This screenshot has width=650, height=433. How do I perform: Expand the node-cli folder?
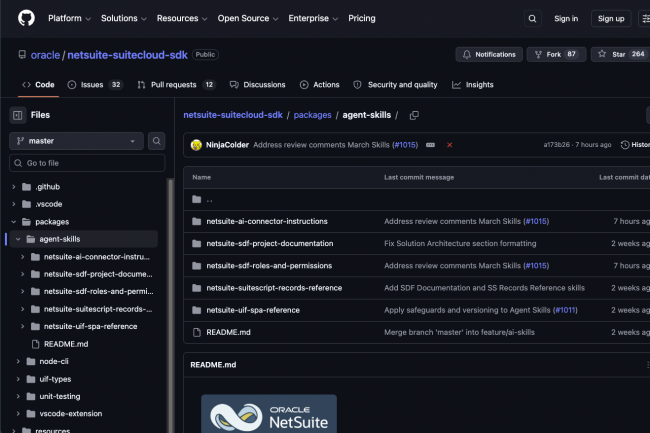[18, 361]
